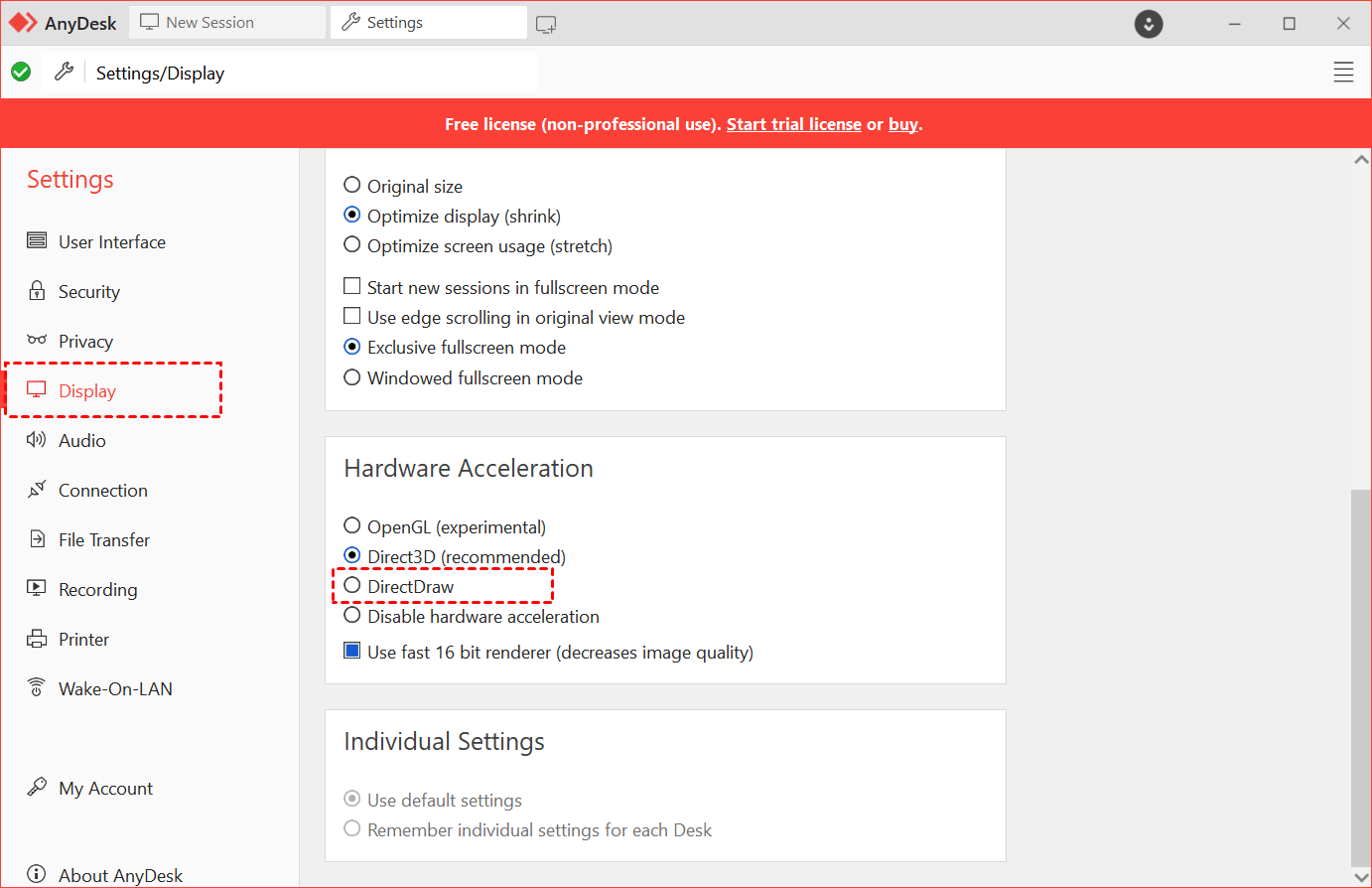Click the File Transfer document icon
The width and height of the screenshot is (1372, 888).
pos(37,538)
